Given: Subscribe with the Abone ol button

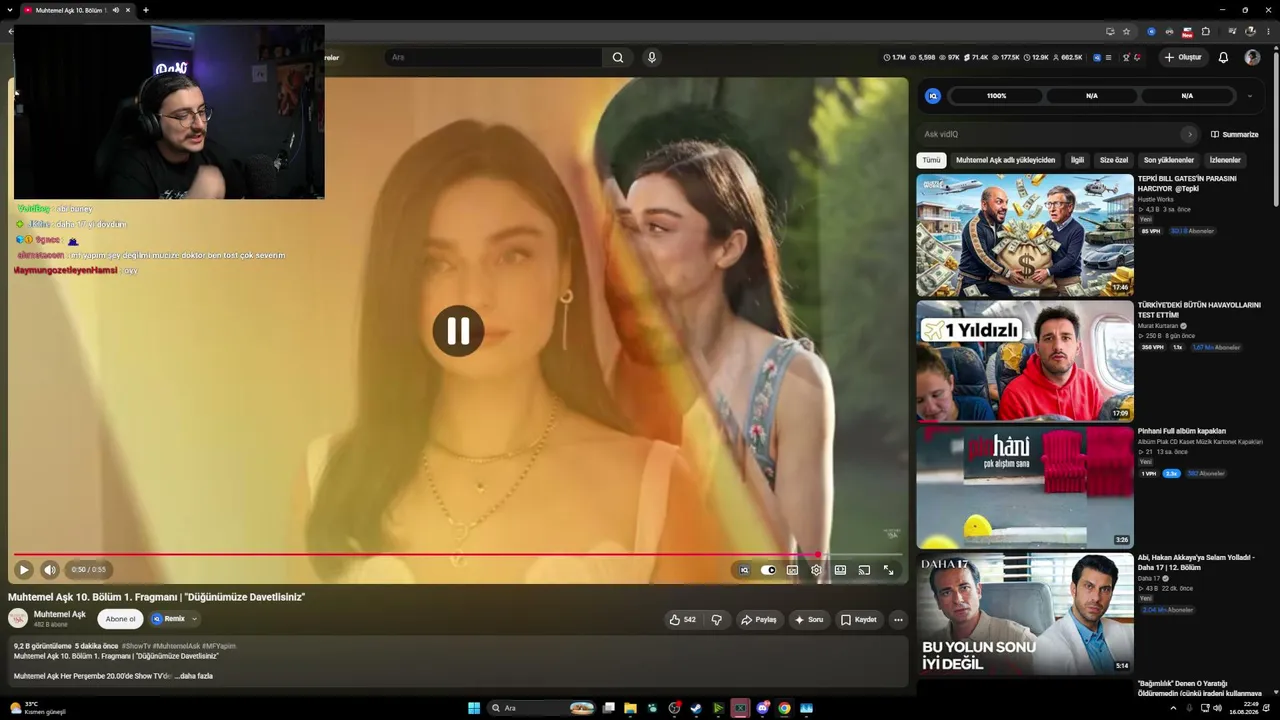Looking at the screenshot, I should click(x=120, y=619).
